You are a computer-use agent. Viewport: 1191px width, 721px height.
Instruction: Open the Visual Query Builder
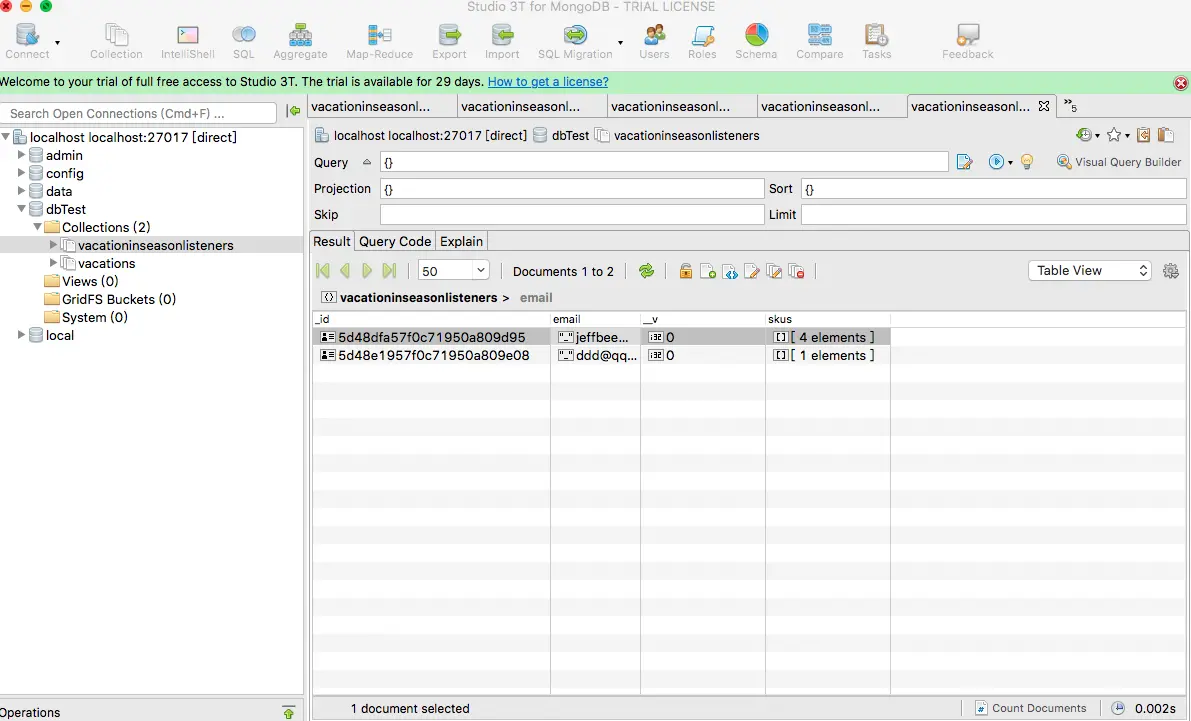pyautogui.click(x=1119, y=162)
